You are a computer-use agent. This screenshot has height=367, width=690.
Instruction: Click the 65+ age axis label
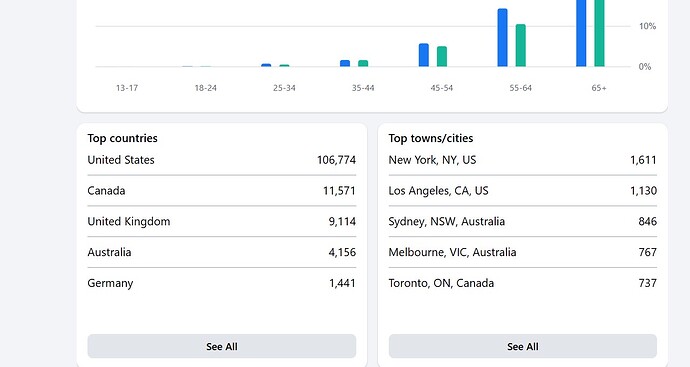(x=599, y=88)
